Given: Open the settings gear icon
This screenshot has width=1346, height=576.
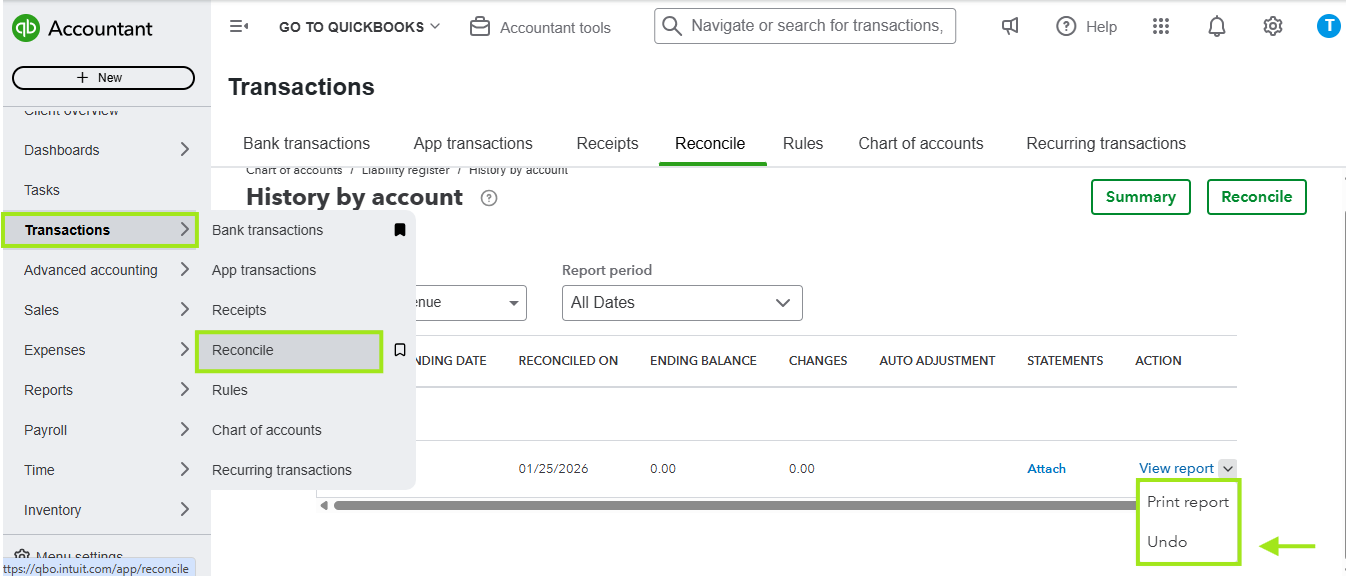Looking at the screenshot, I should pyautogui.click(x=1272, y=27).
